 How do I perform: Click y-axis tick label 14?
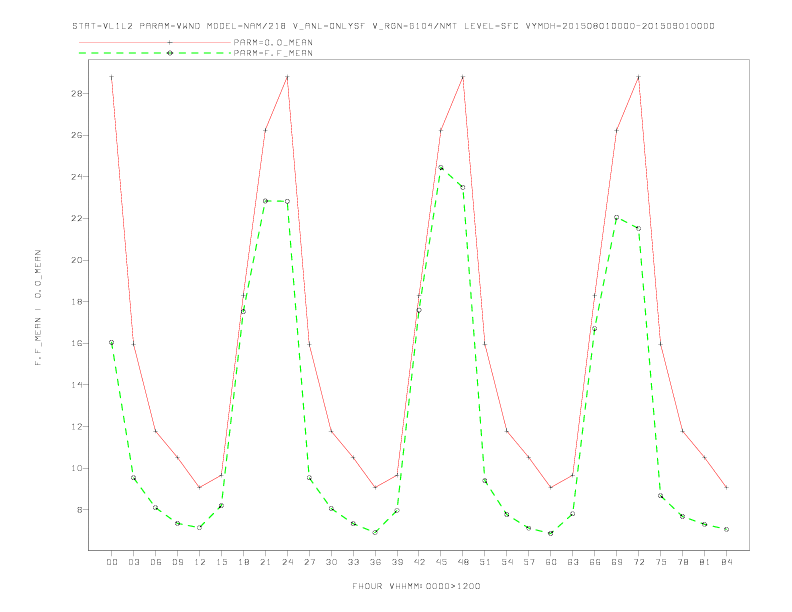(77, 385)
